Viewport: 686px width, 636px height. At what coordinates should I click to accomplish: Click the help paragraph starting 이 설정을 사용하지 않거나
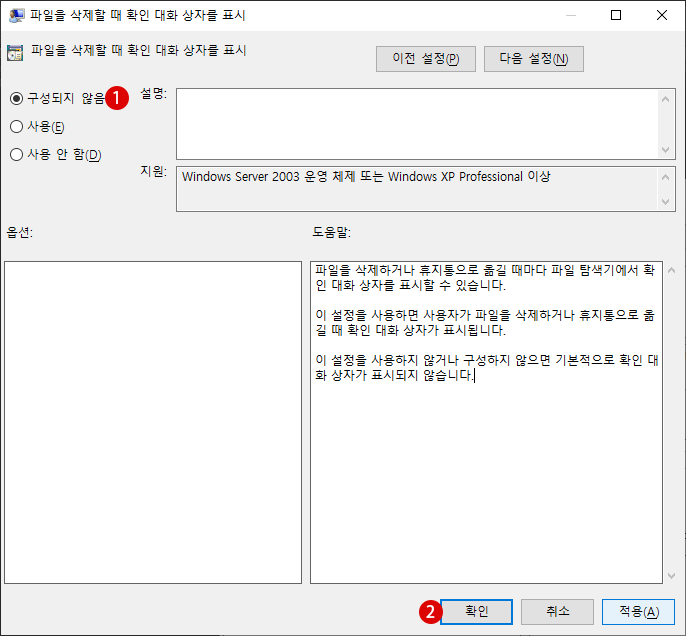click(x=486, y=367)
